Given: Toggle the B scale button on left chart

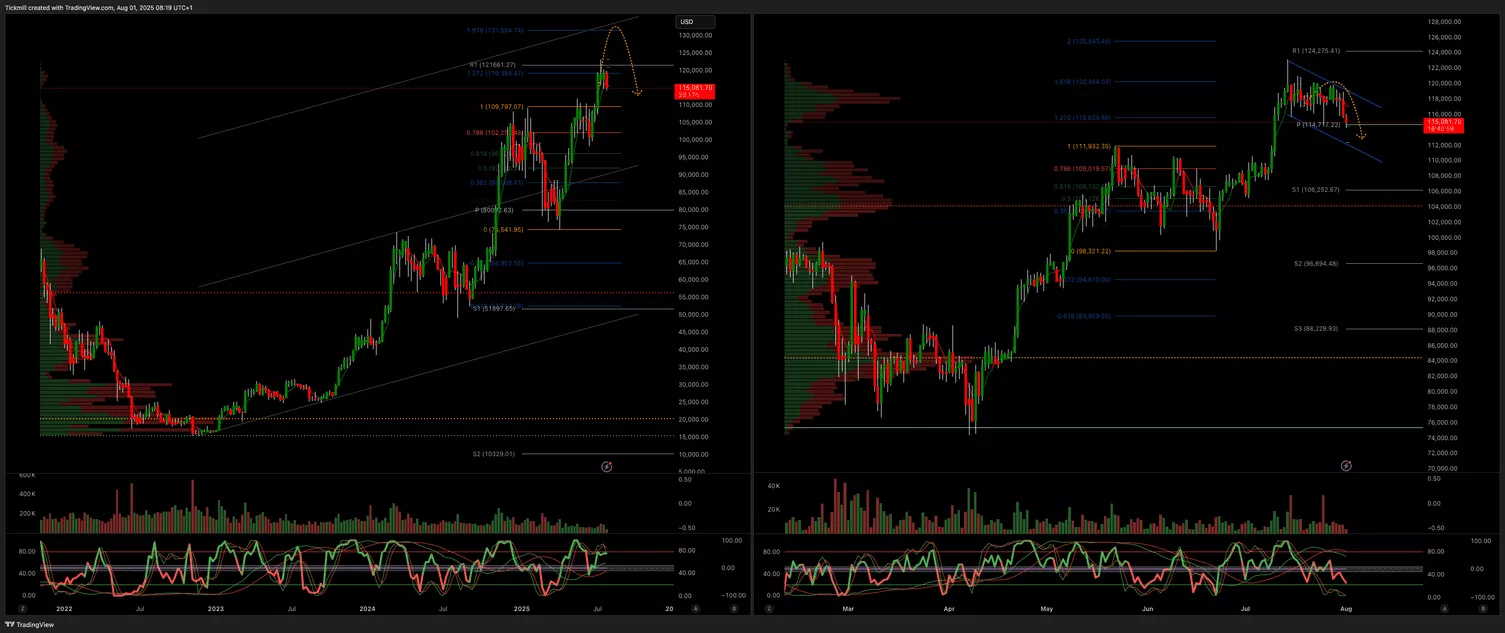Looking at the screenshot, I should pyautogui.click(x=733, y=608).
